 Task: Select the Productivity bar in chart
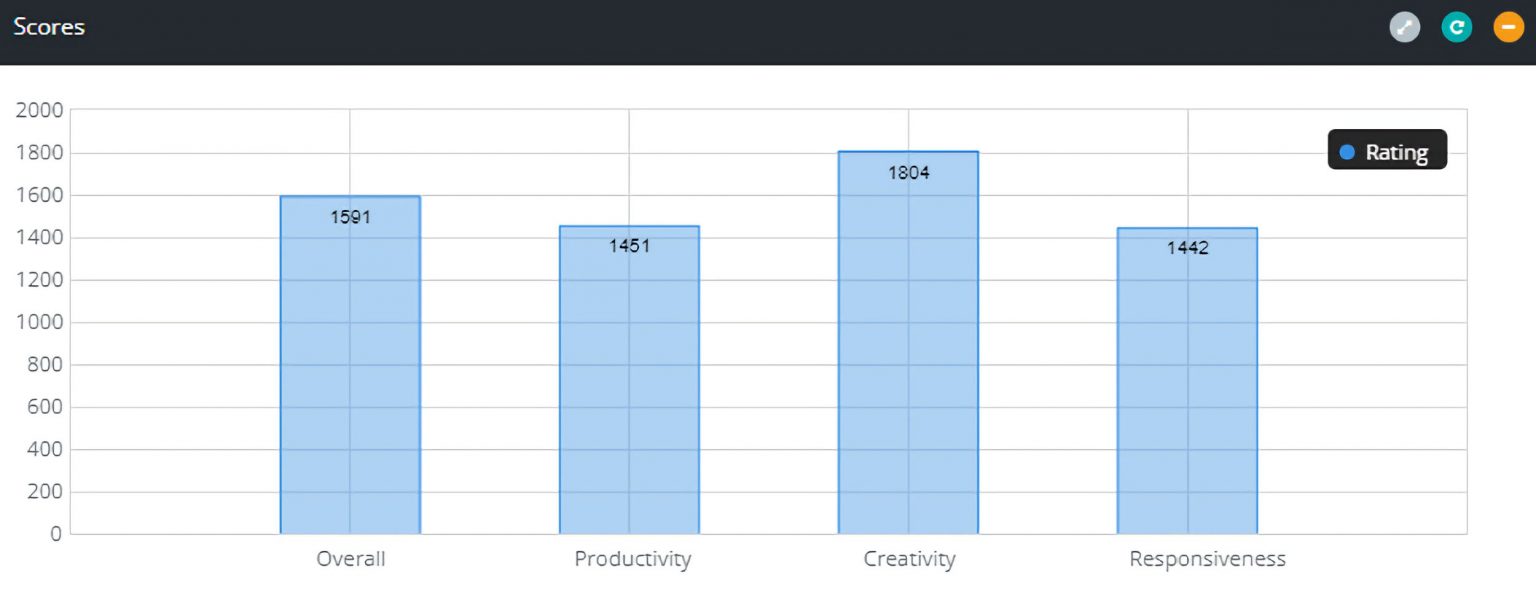[629, 390]
